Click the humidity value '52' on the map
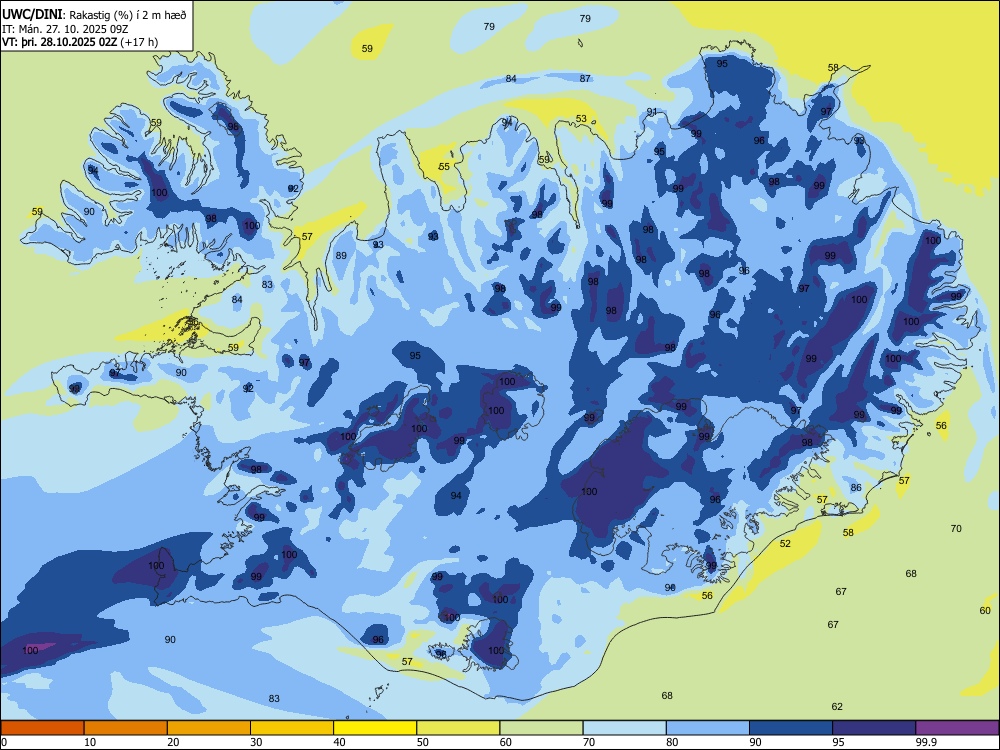 [785, 544]
